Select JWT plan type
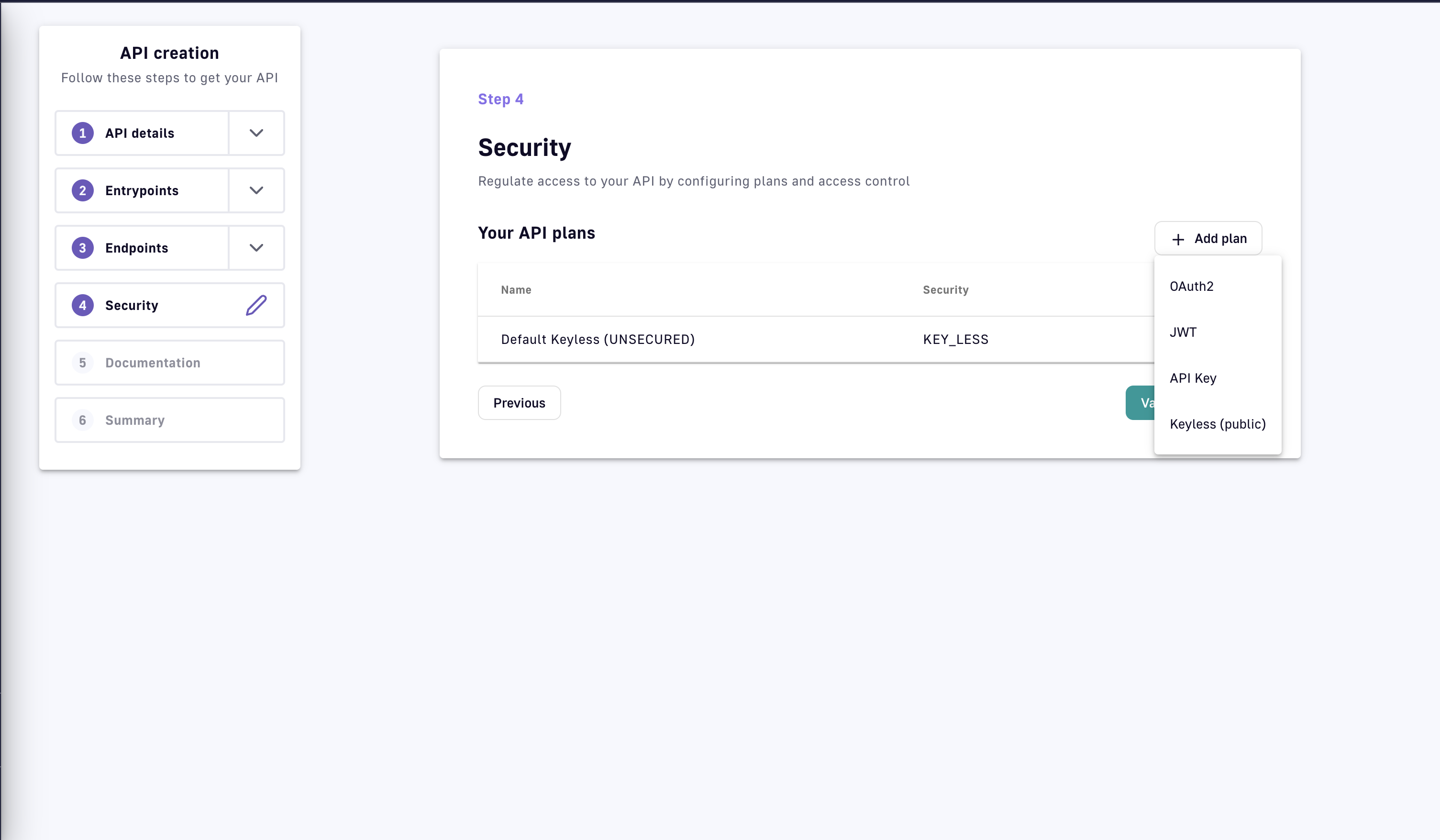The width and height of the screenshot is (1440, 840). (1183, 332)
